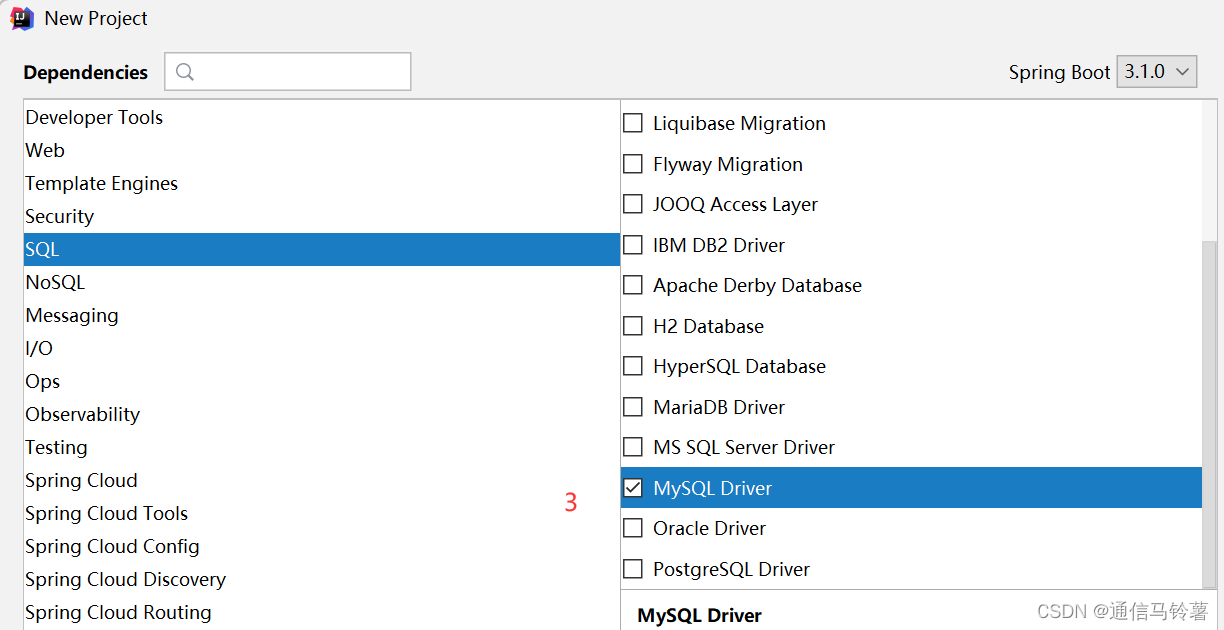
Task: Select the Spring Cloud category
Action: 321,480
